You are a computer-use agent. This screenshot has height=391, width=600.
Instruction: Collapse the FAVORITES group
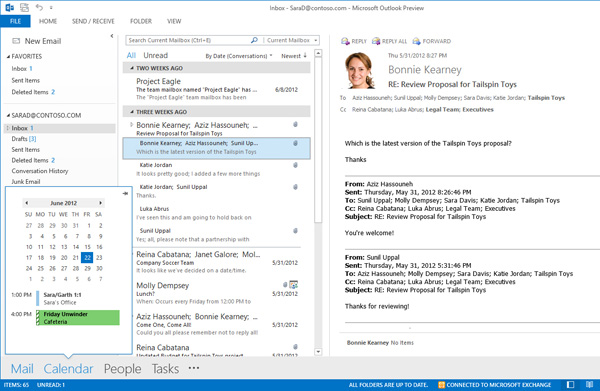[8, 57]
